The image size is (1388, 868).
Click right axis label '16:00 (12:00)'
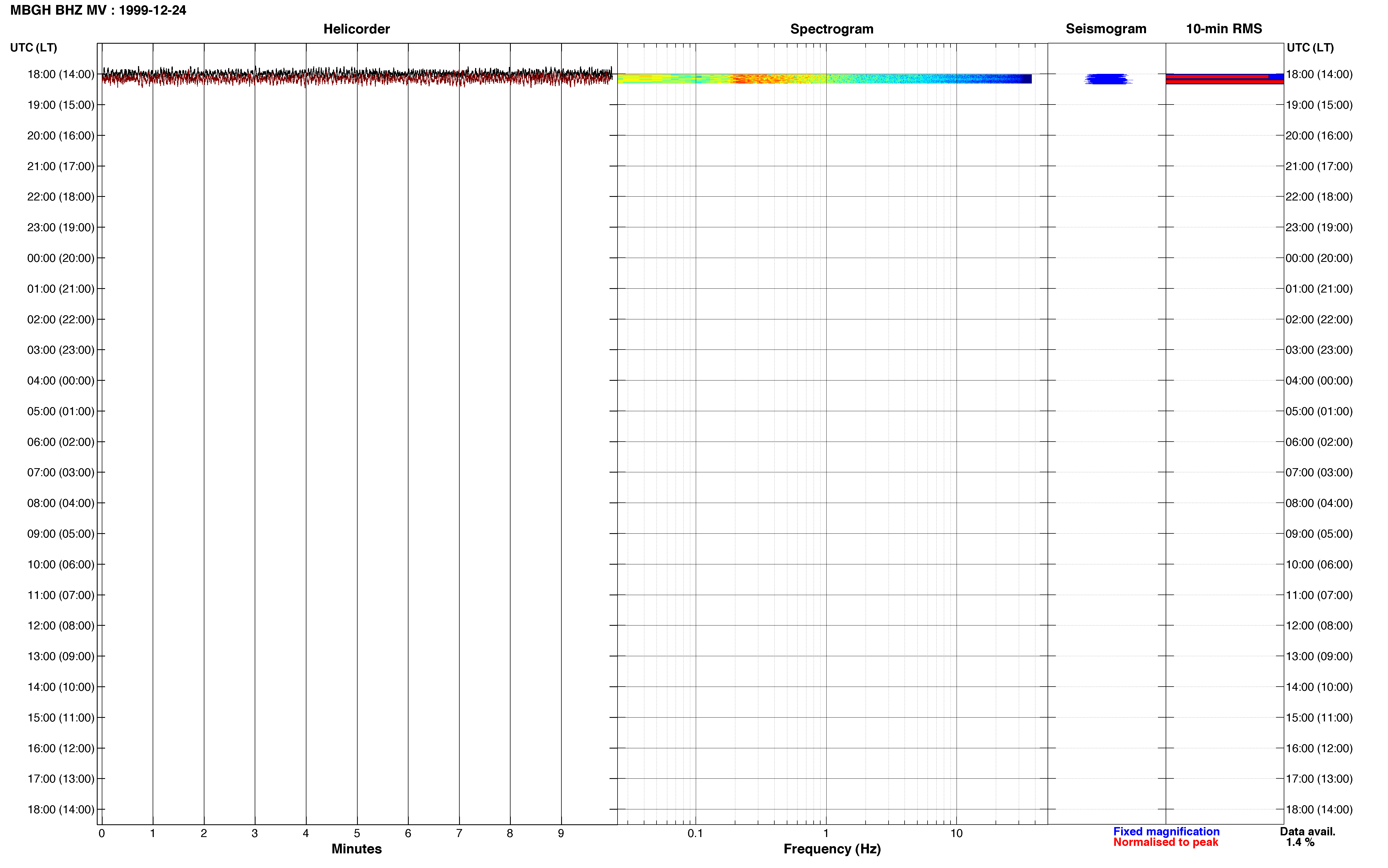tap(1319, 749)
